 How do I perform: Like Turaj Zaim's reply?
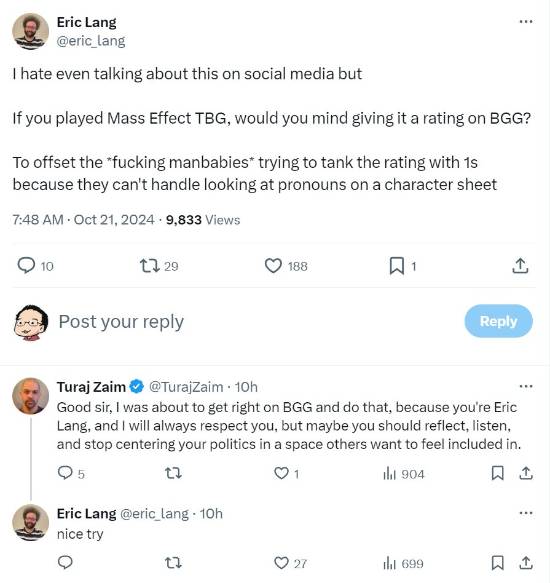[281, 473]
